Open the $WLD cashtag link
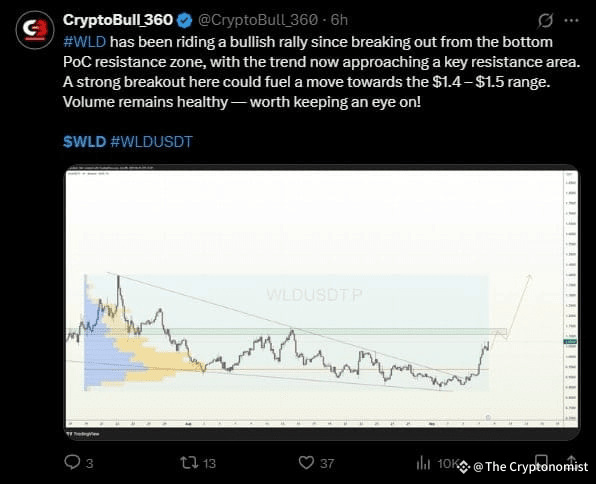Screen dimensions: 596x484 click(x=84, y=142)
